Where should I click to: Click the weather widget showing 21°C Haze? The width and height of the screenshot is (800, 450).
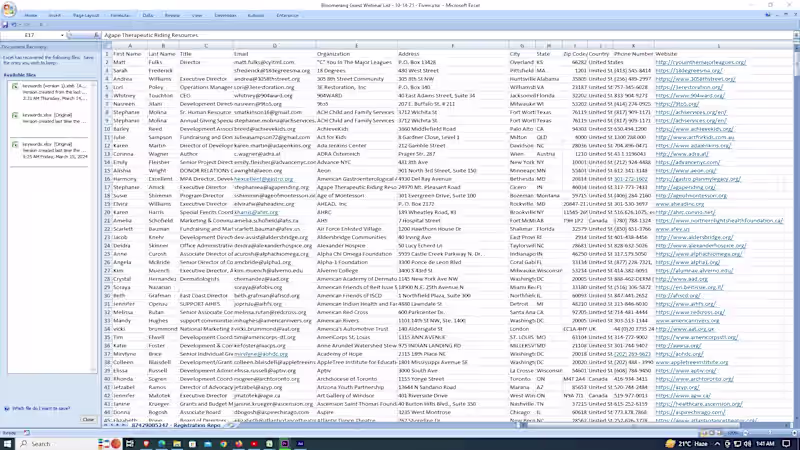(x=687, y=444)
